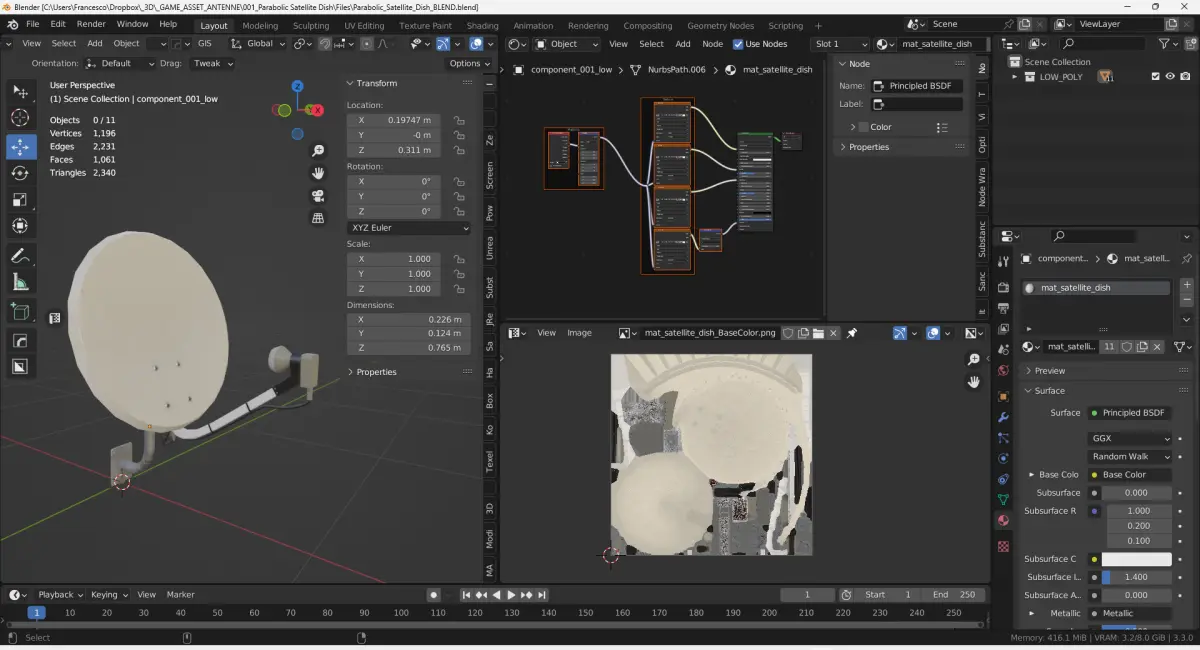The height and width of the screenshot is (650, 1200).
Task: Click the End frame field
Action: [955, 595]
